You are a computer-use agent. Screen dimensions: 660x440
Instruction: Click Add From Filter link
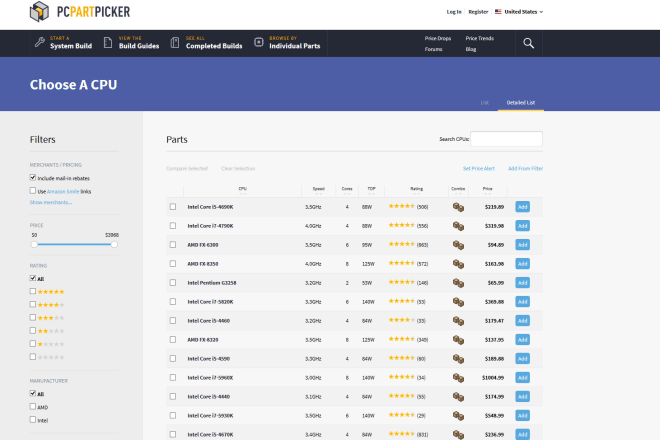point(525,168)
